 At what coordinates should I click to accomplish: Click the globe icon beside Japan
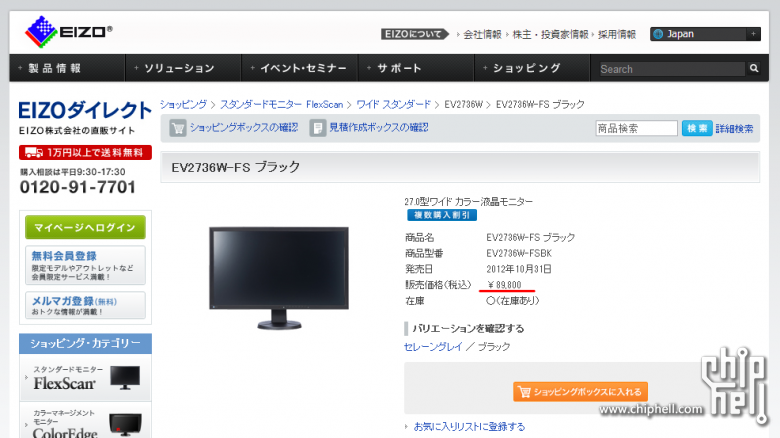coord(659,34)
